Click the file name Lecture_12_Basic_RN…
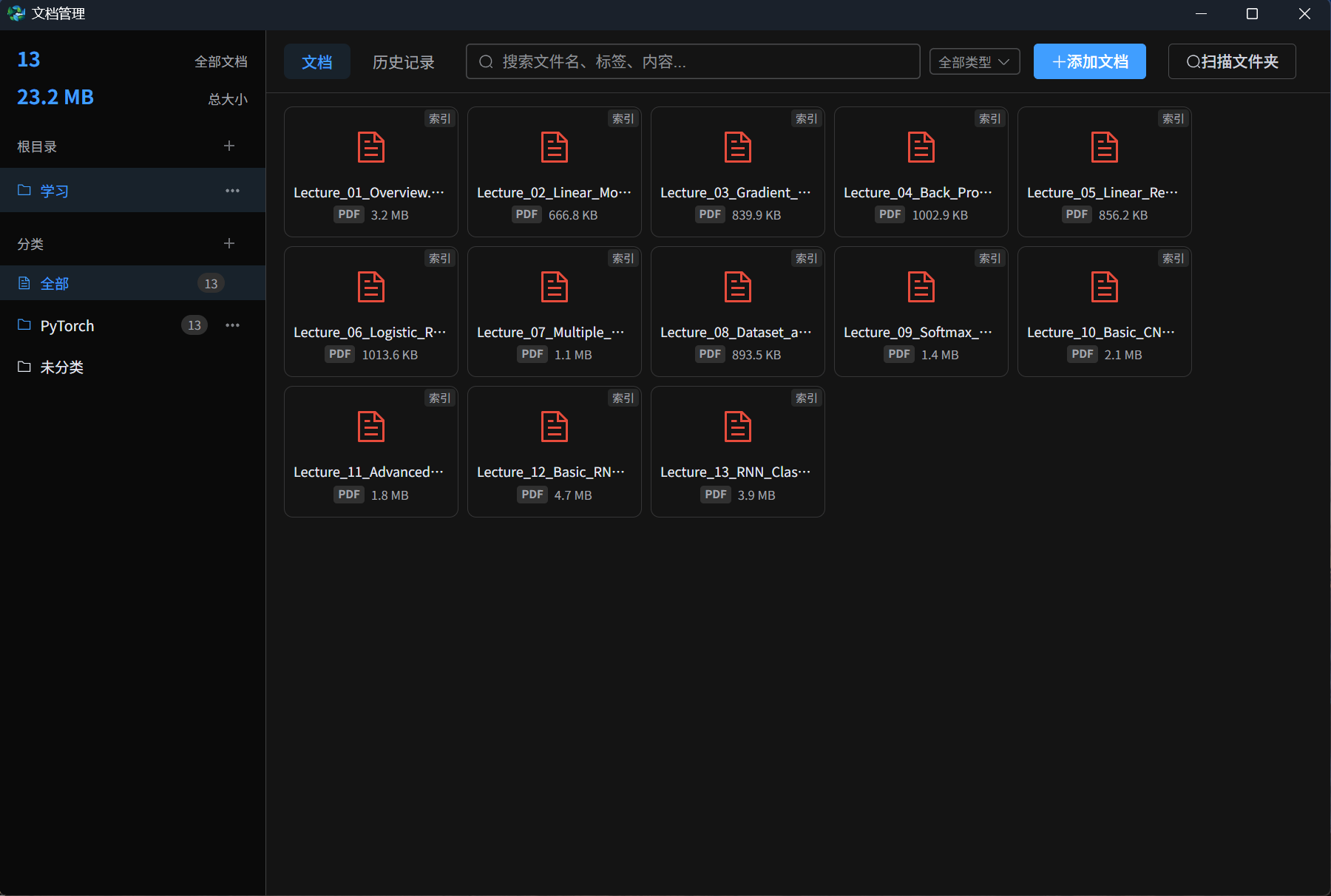1331x896 pixels. 552,472
